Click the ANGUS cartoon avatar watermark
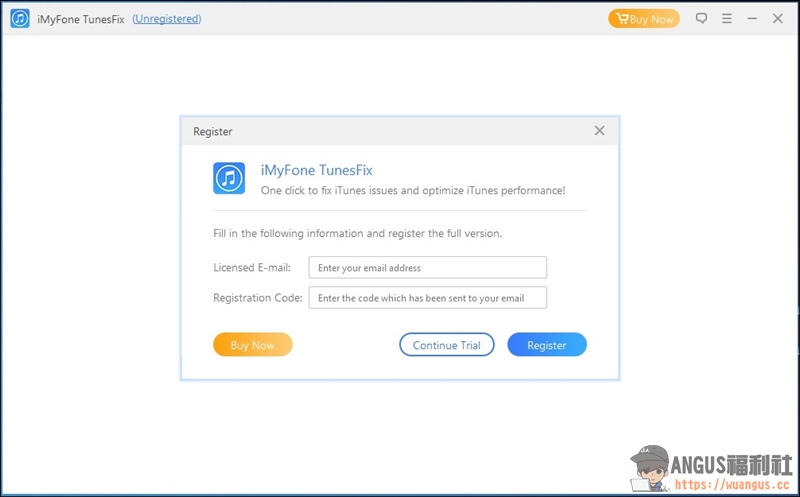 point(649,467)
